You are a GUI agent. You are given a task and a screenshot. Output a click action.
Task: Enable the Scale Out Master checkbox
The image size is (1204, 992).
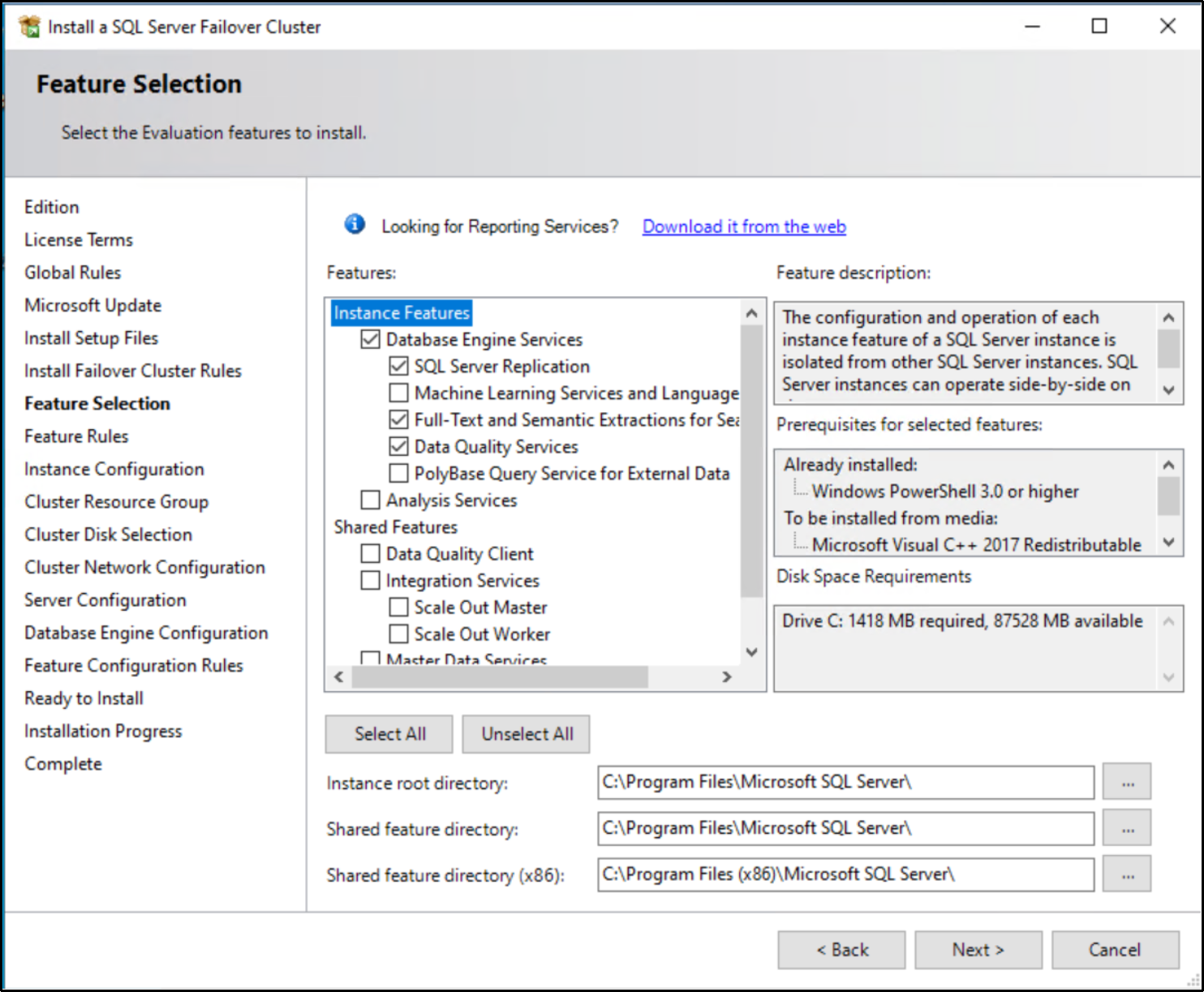coord(398,607)
